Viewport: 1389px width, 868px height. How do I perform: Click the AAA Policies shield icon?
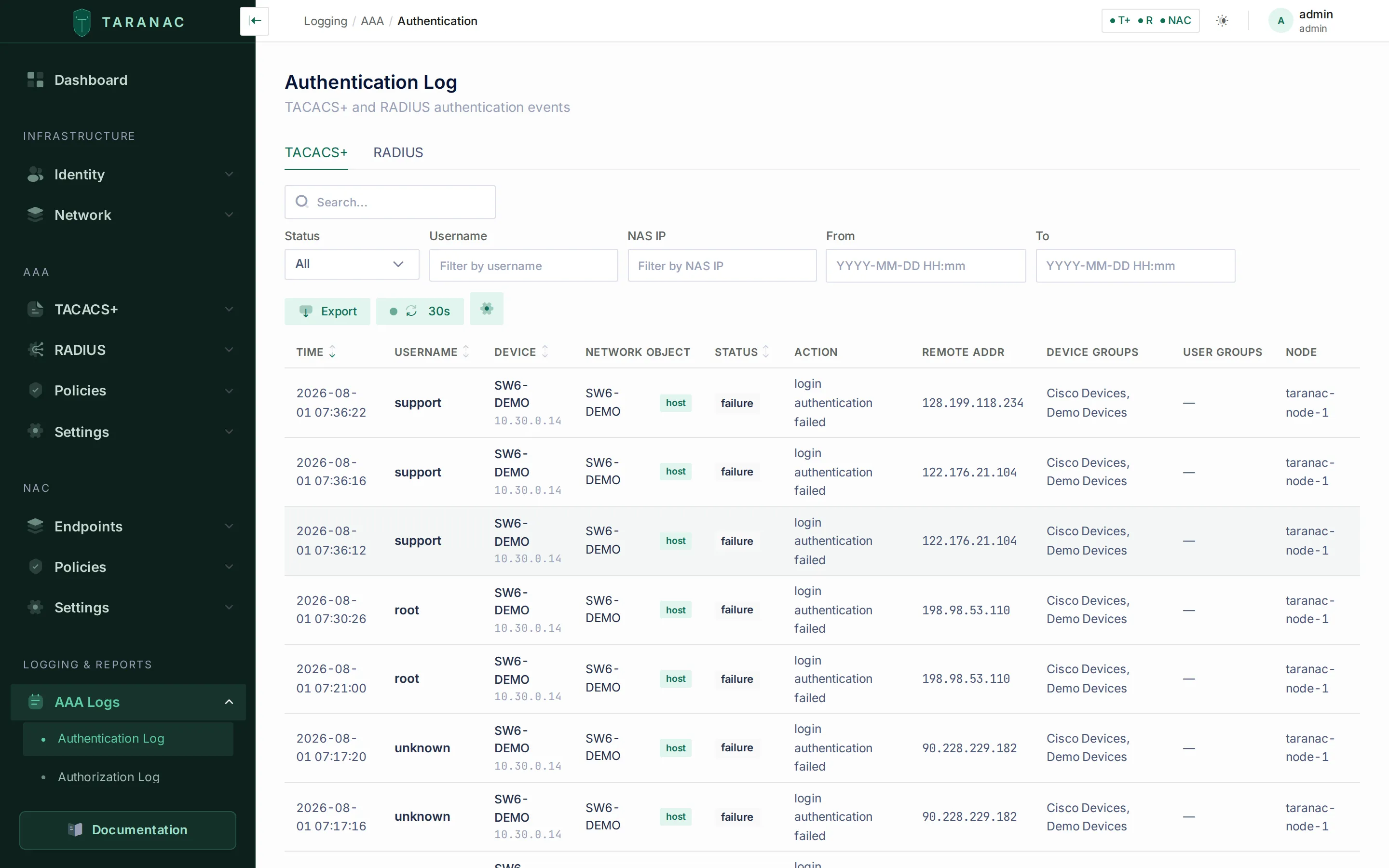pos(36,391)
